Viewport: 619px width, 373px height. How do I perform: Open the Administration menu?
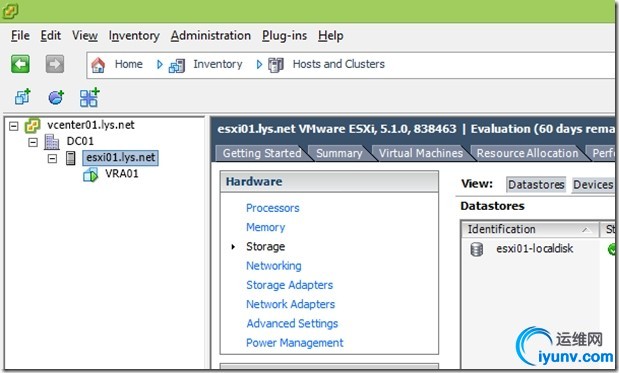click(210, 36)
